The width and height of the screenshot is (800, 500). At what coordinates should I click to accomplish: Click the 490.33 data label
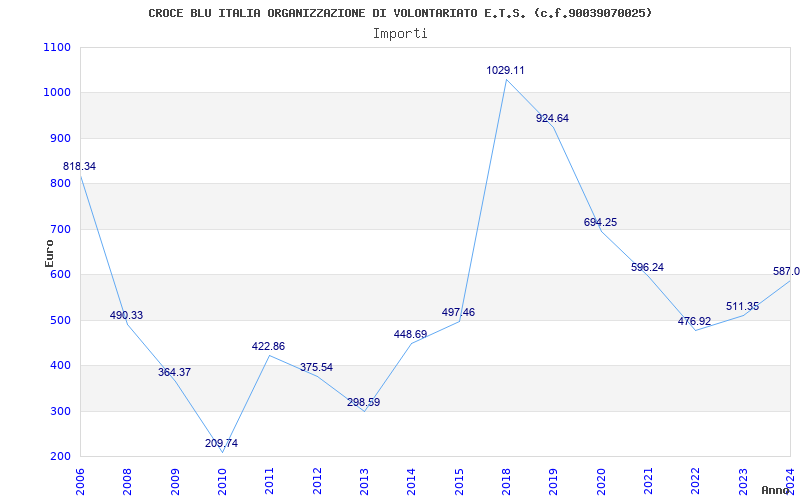(127, 315)
